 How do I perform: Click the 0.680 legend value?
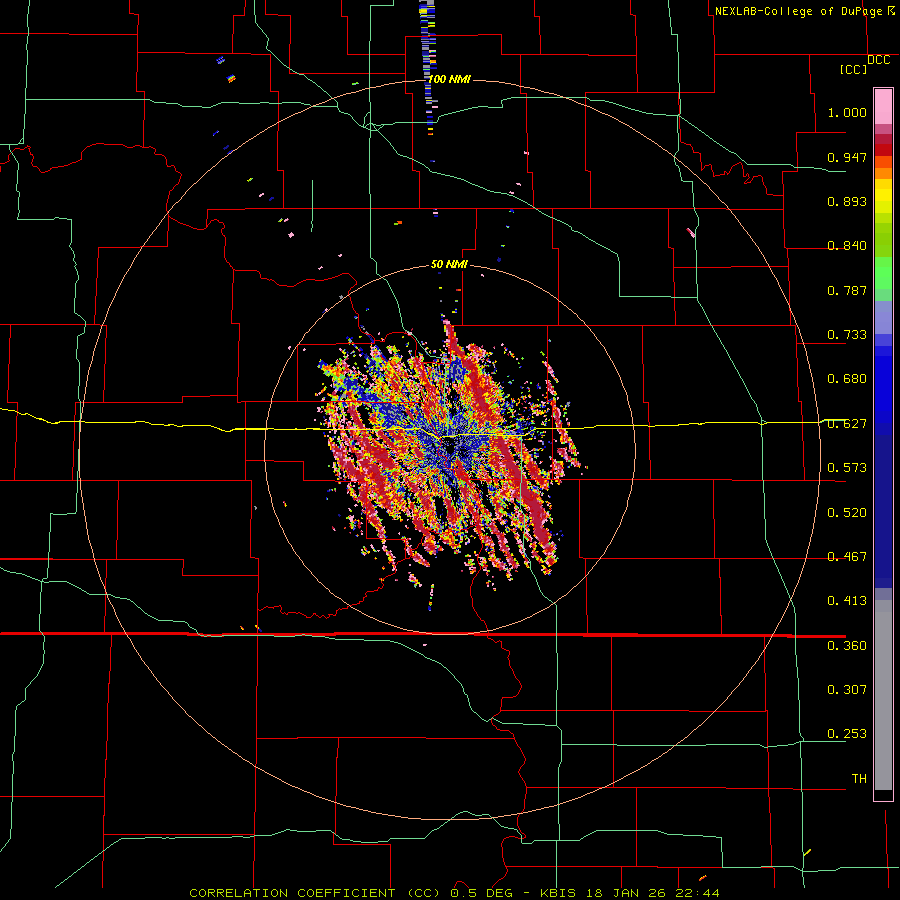(847, 379)
